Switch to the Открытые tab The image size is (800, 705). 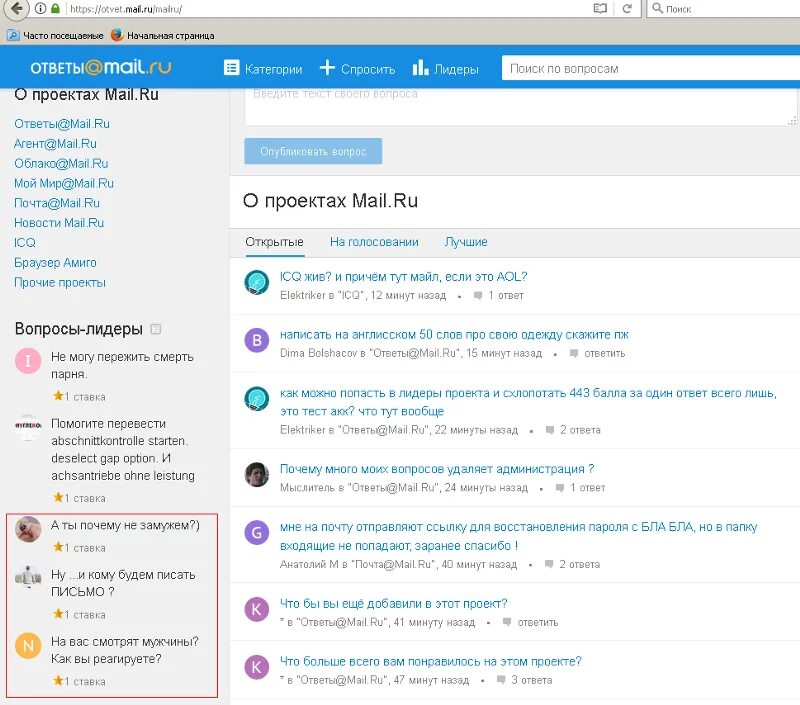274,242
